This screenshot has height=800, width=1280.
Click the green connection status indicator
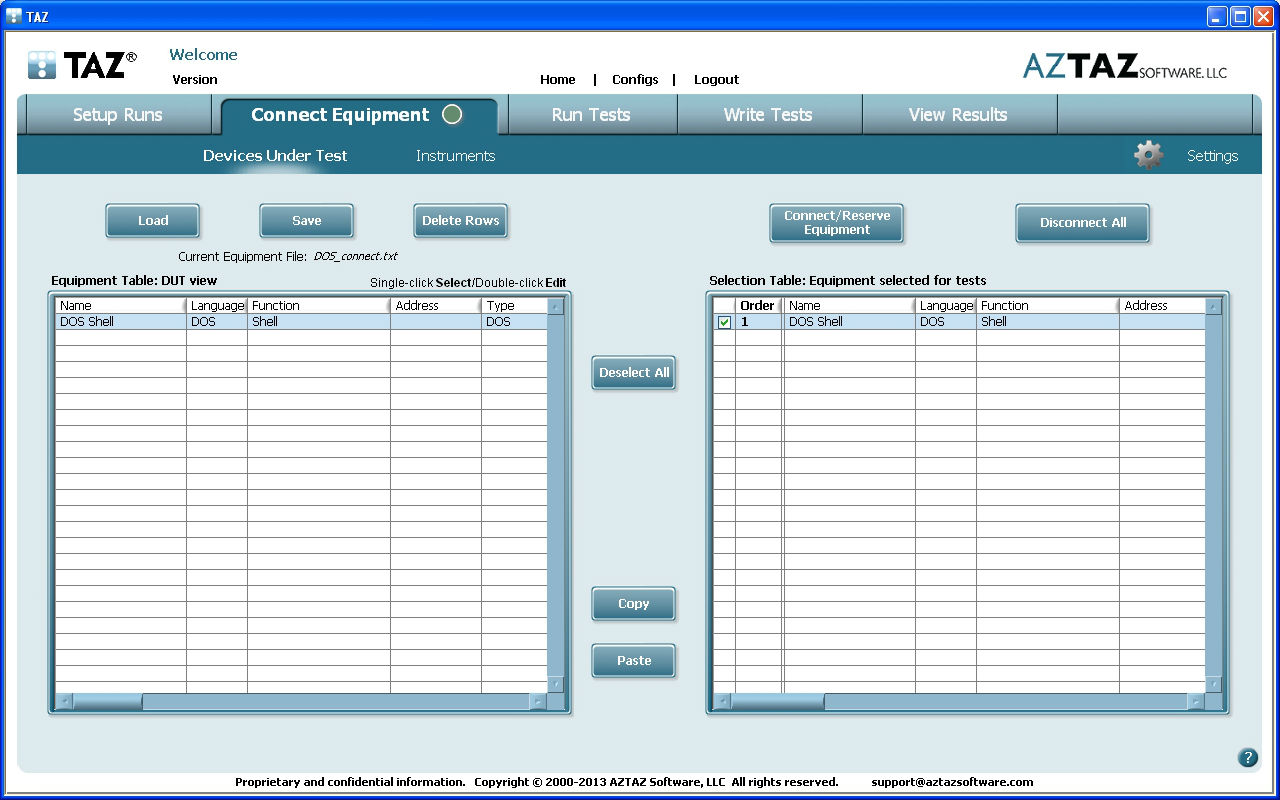452,115
